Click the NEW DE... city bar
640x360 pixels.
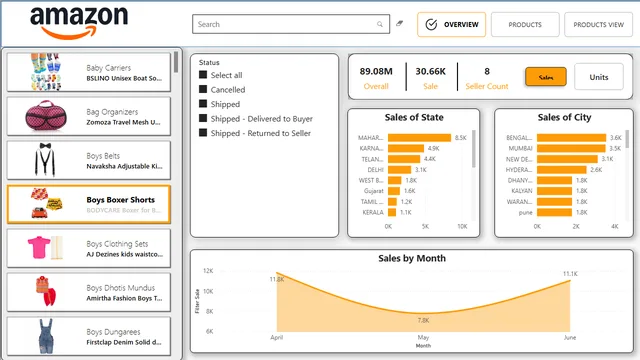pyautogui.click(x=567, y=159)
